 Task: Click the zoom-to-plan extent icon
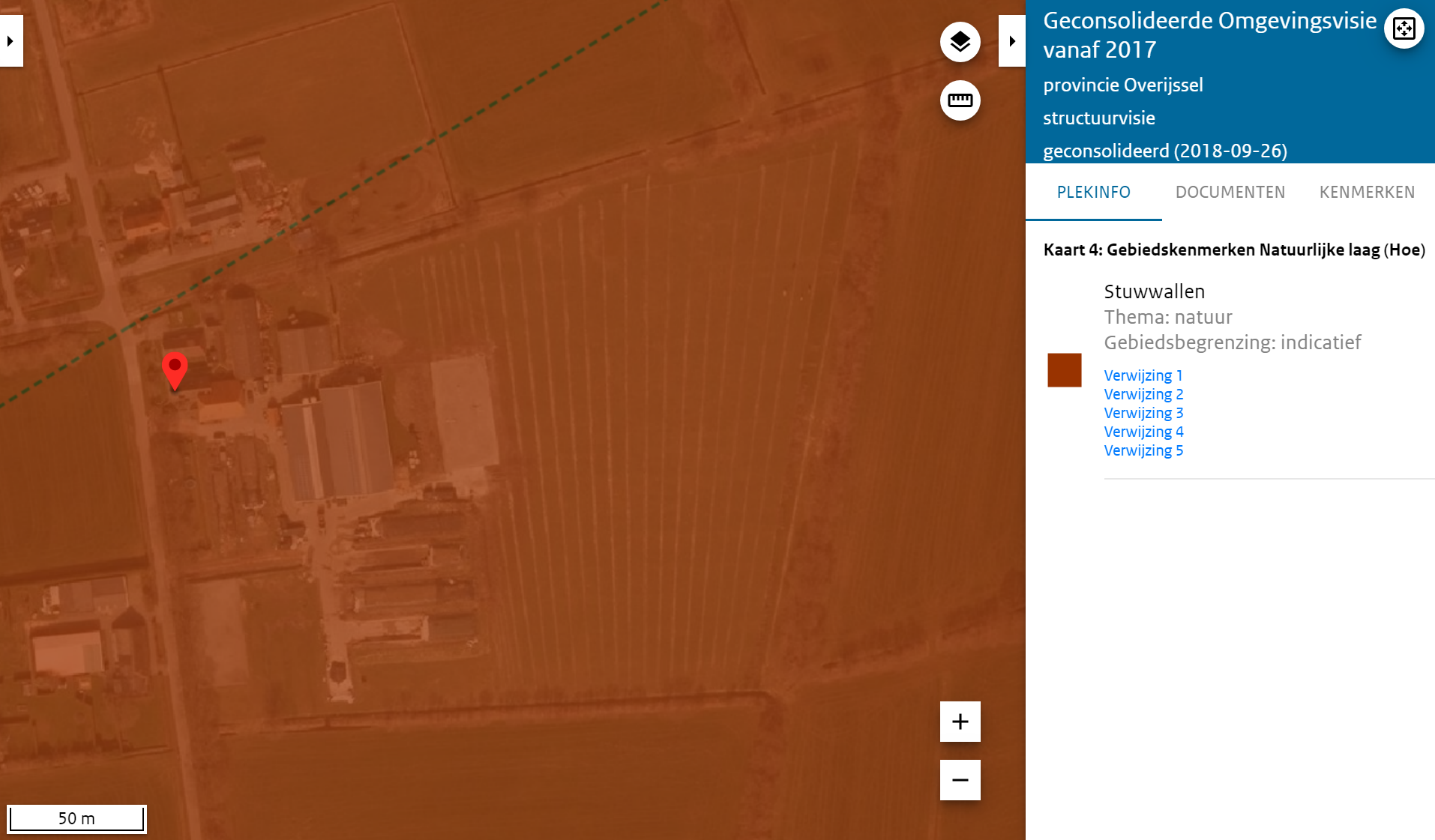1404,29
